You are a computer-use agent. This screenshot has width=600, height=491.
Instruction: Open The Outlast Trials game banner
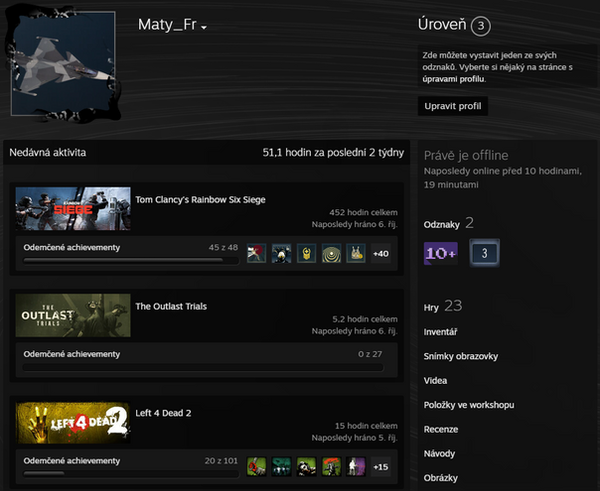pos(73,315)
